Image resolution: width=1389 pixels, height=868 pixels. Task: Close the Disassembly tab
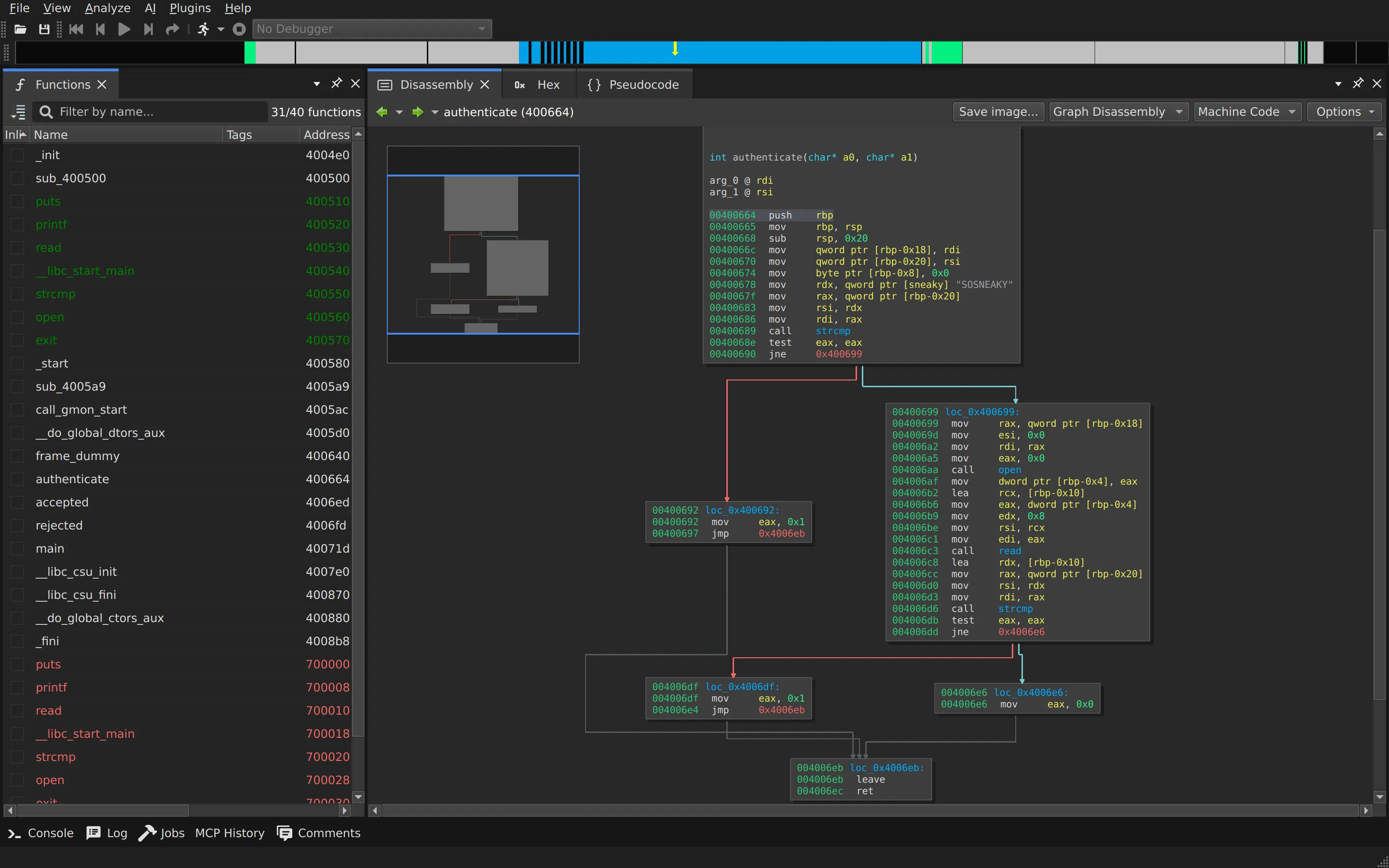click(485, 84)
